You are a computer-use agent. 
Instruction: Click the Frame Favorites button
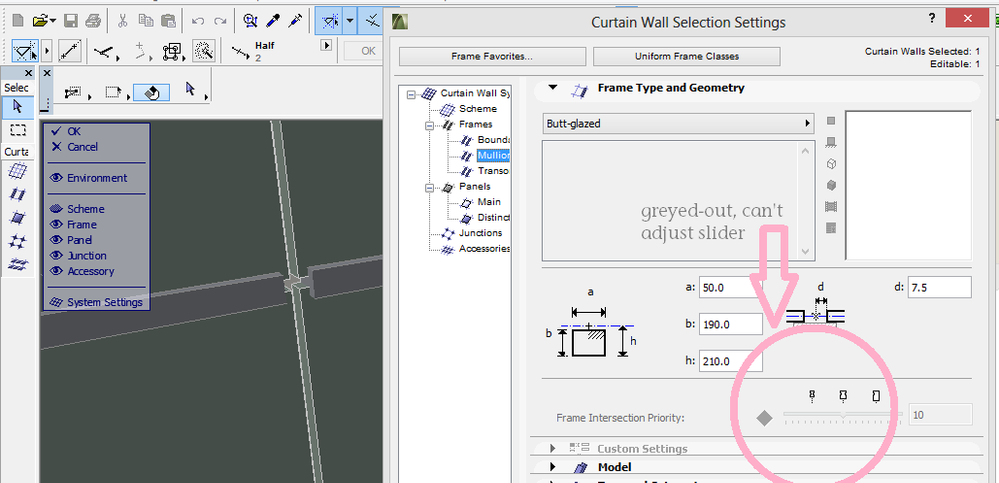(x=489, y=56)
